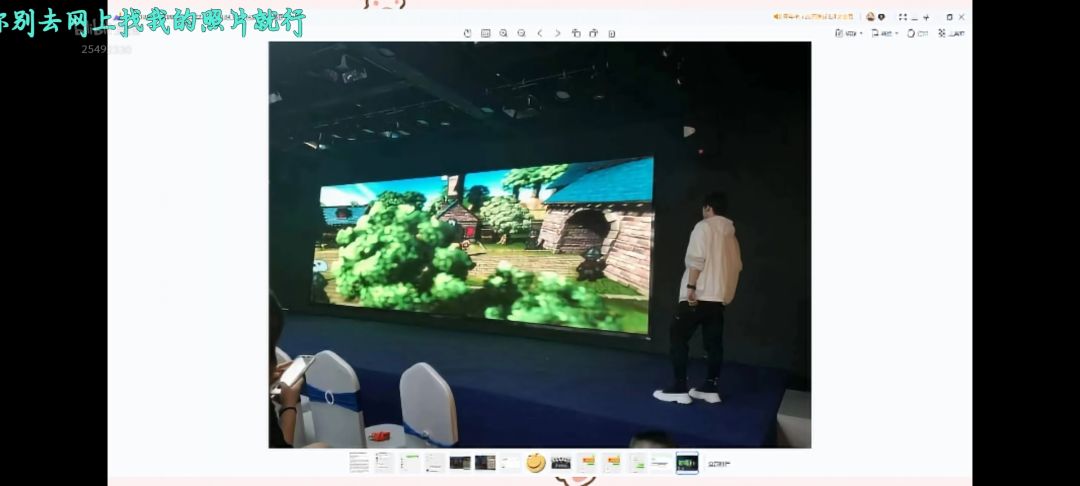Image resolution: width=1080 pixels, height=486 pixels.
Task: Enter fullscreen with the four-corner icon
Action: click(x=903, y=17)
